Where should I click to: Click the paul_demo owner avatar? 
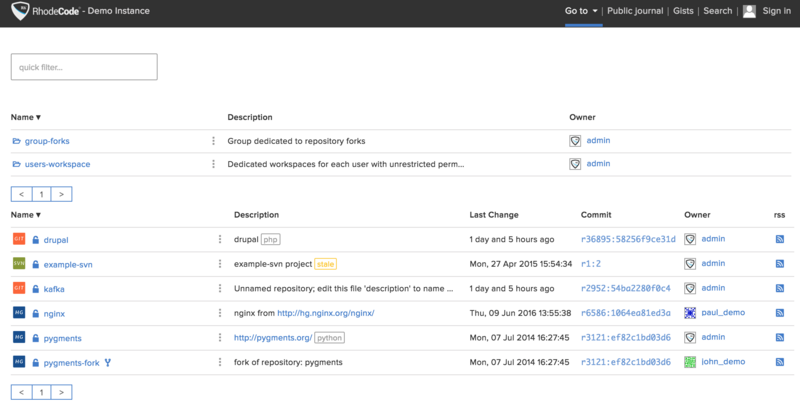(x=690, y=313)
